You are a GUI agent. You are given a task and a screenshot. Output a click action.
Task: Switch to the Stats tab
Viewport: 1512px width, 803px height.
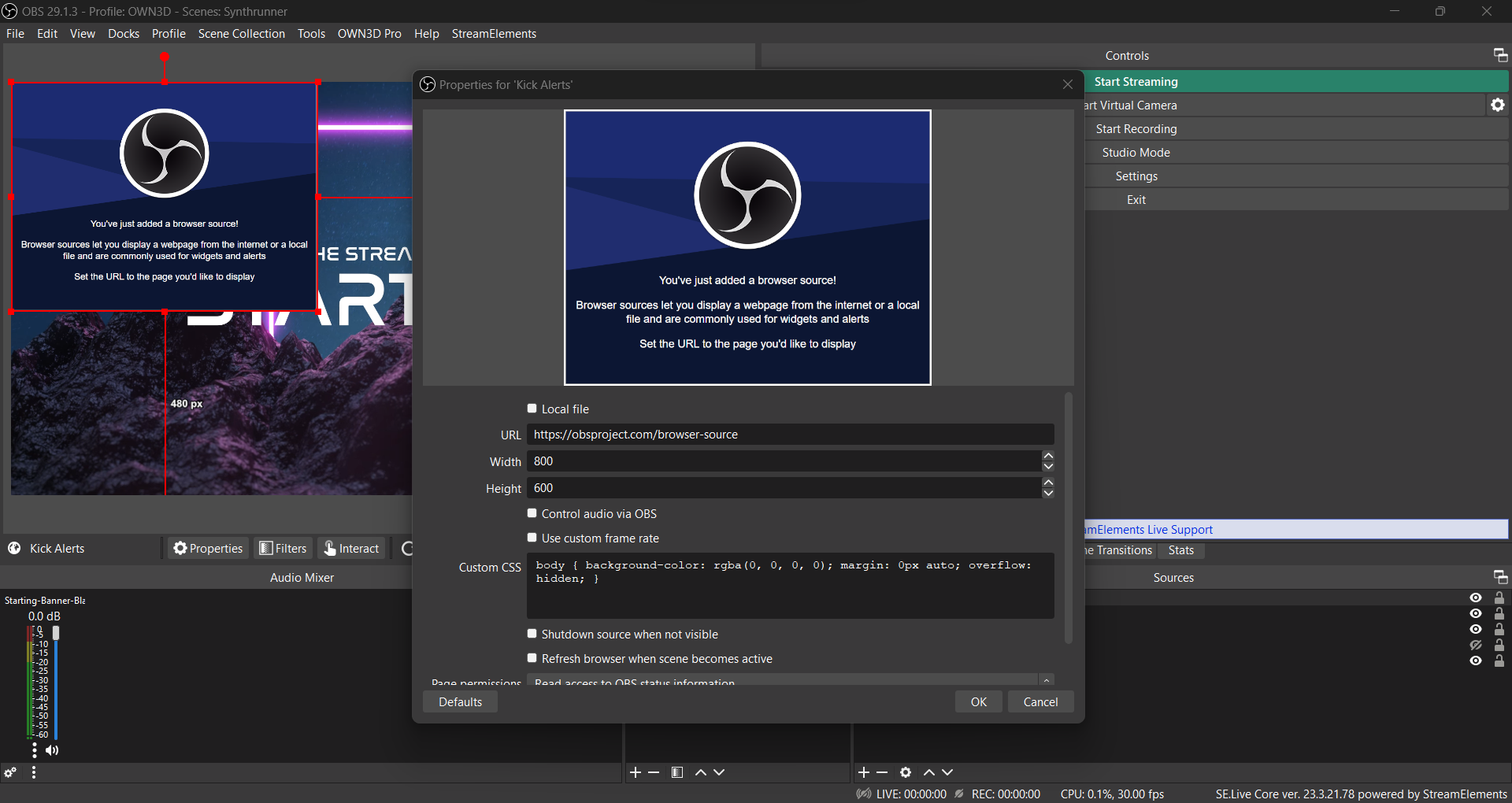click(1180, 550)
